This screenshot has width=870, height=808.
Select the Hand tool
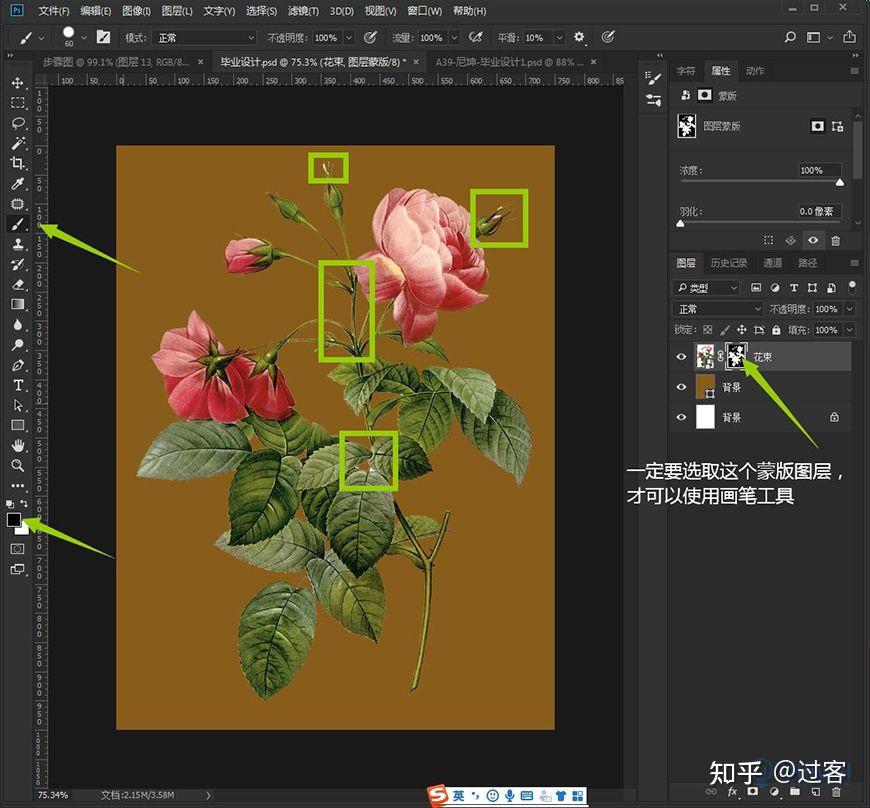(17, 445)
